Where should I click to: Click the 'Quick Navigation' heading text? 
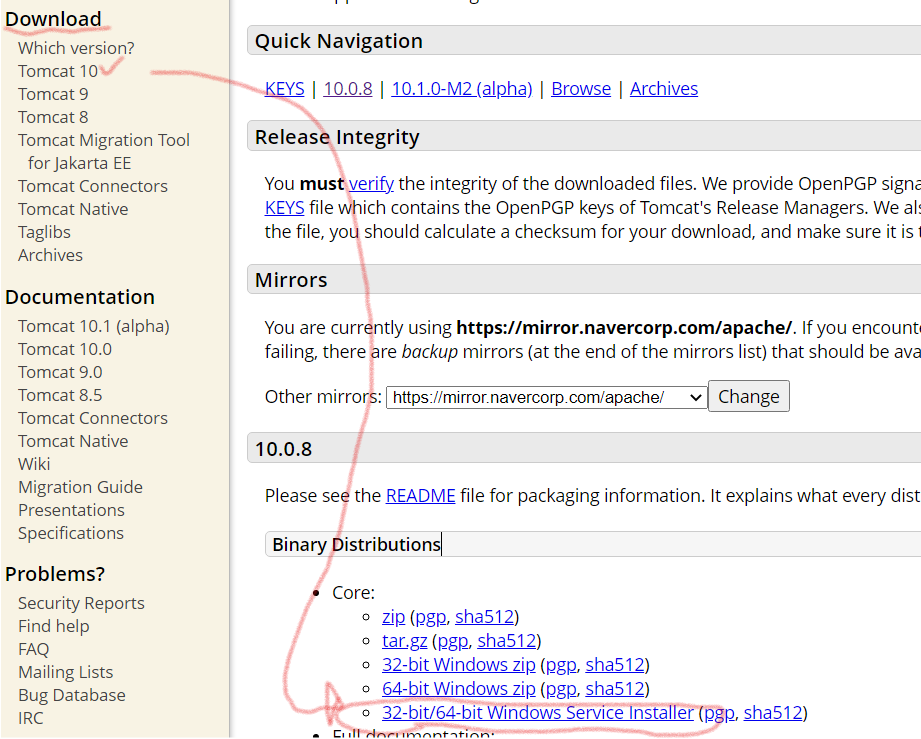pos(339,41)
